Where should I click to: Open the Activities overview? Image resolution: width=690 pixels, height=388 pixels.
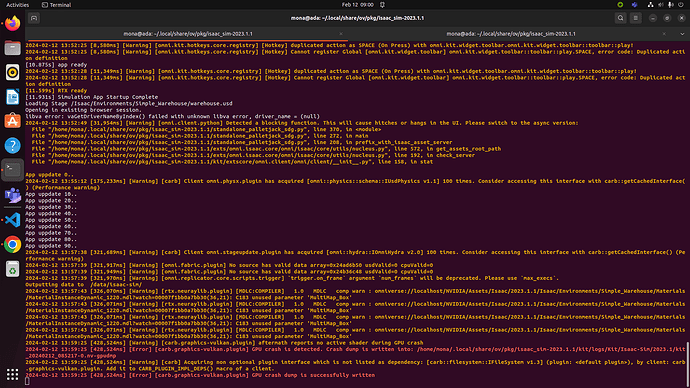click(x=18, y=5)
